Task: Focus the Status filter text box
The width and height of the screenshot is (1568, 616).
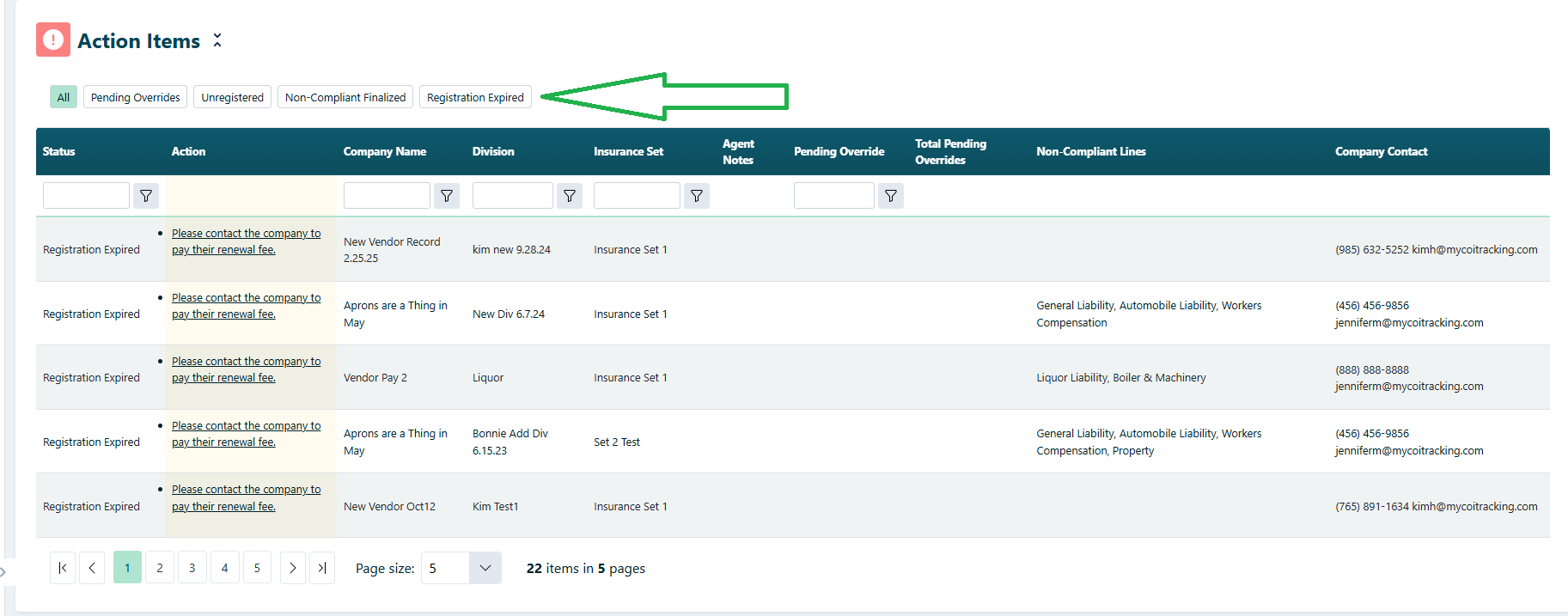Action: click(86, 196)
